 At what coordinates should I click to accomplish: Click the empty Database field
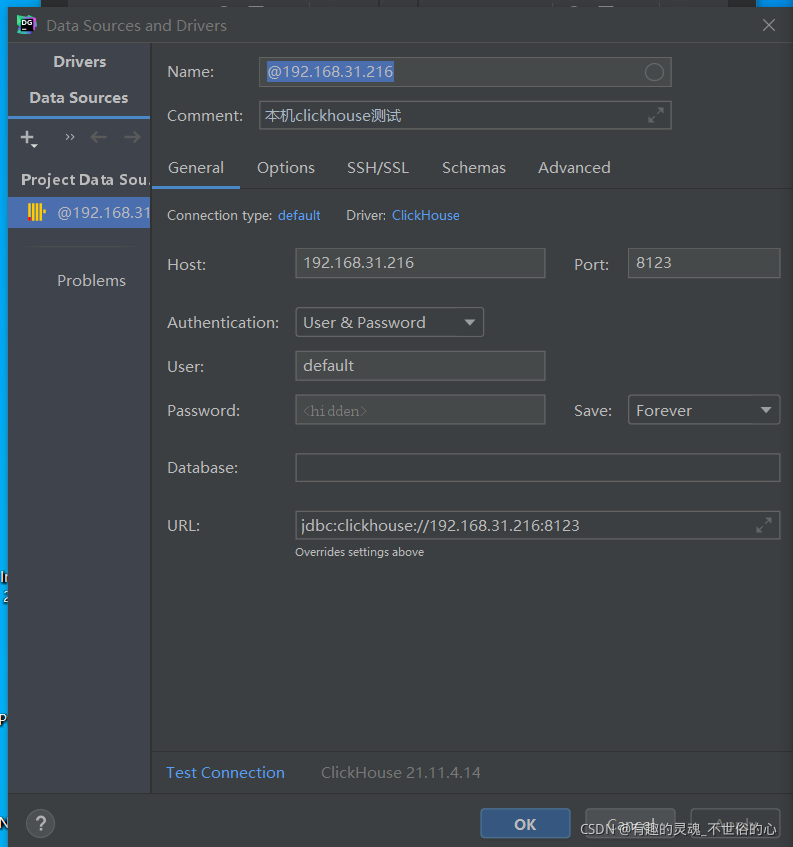[537, 467]
